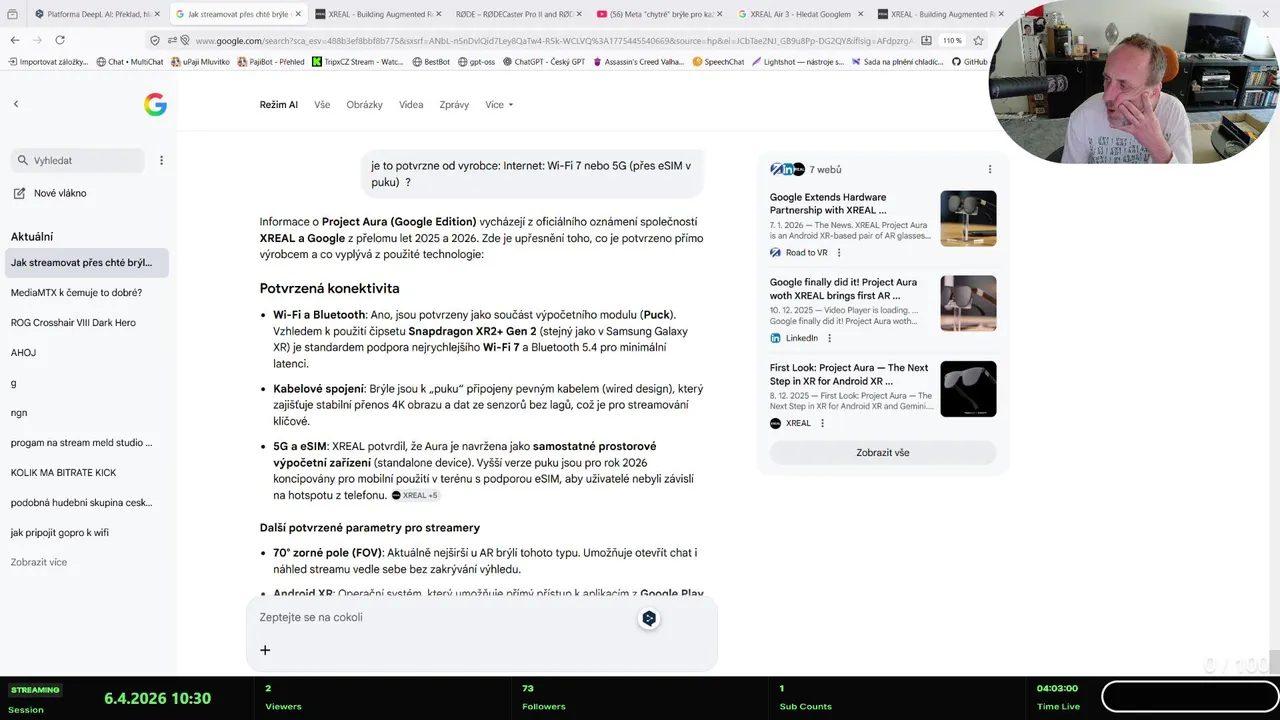Select the Videa search tab
Image resolution: width=1280 pixels, height=720 pixels.
(x=411, y=104)
